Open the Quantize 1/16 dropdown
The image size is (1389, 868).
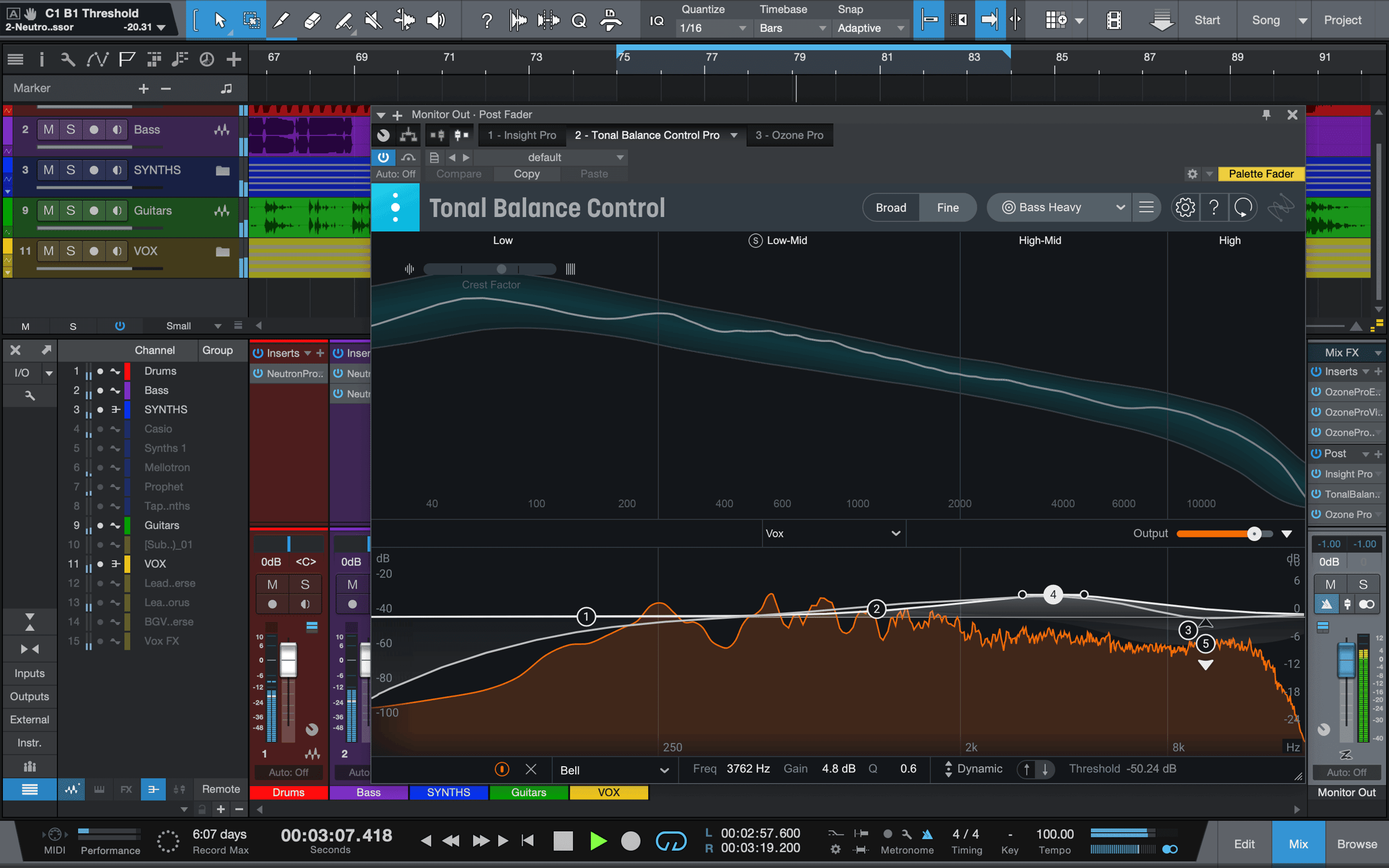[x=713, y=28]
